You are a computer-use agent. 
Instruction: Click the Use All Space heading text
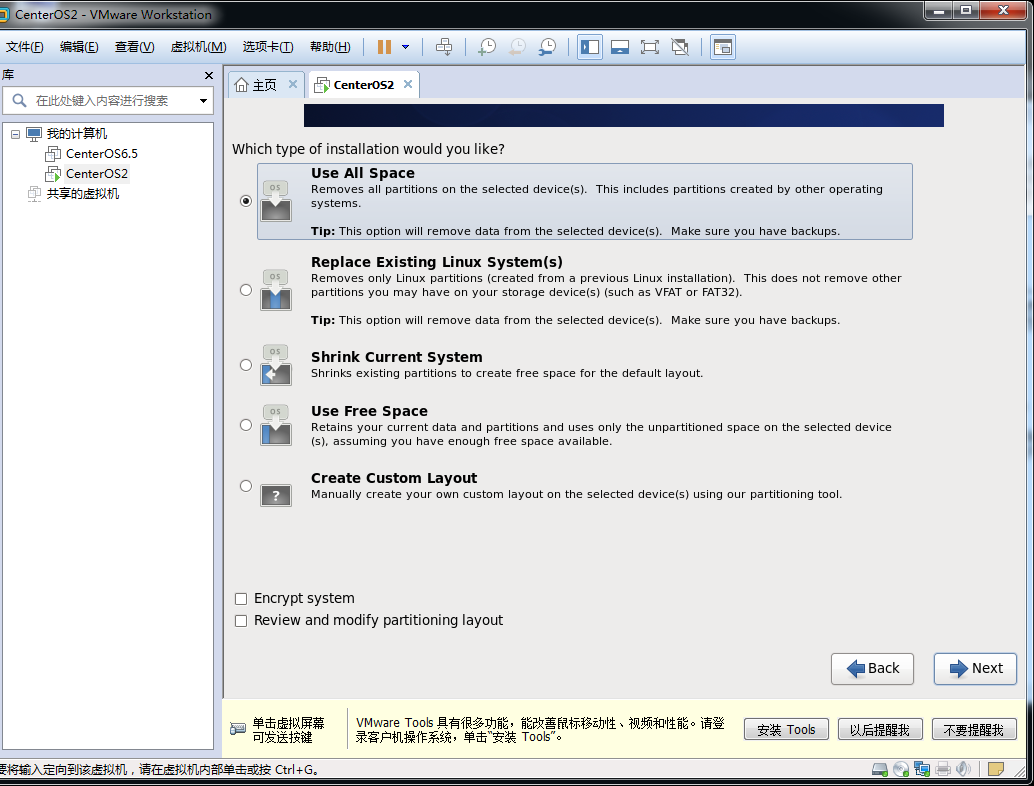tap(363, 173)
